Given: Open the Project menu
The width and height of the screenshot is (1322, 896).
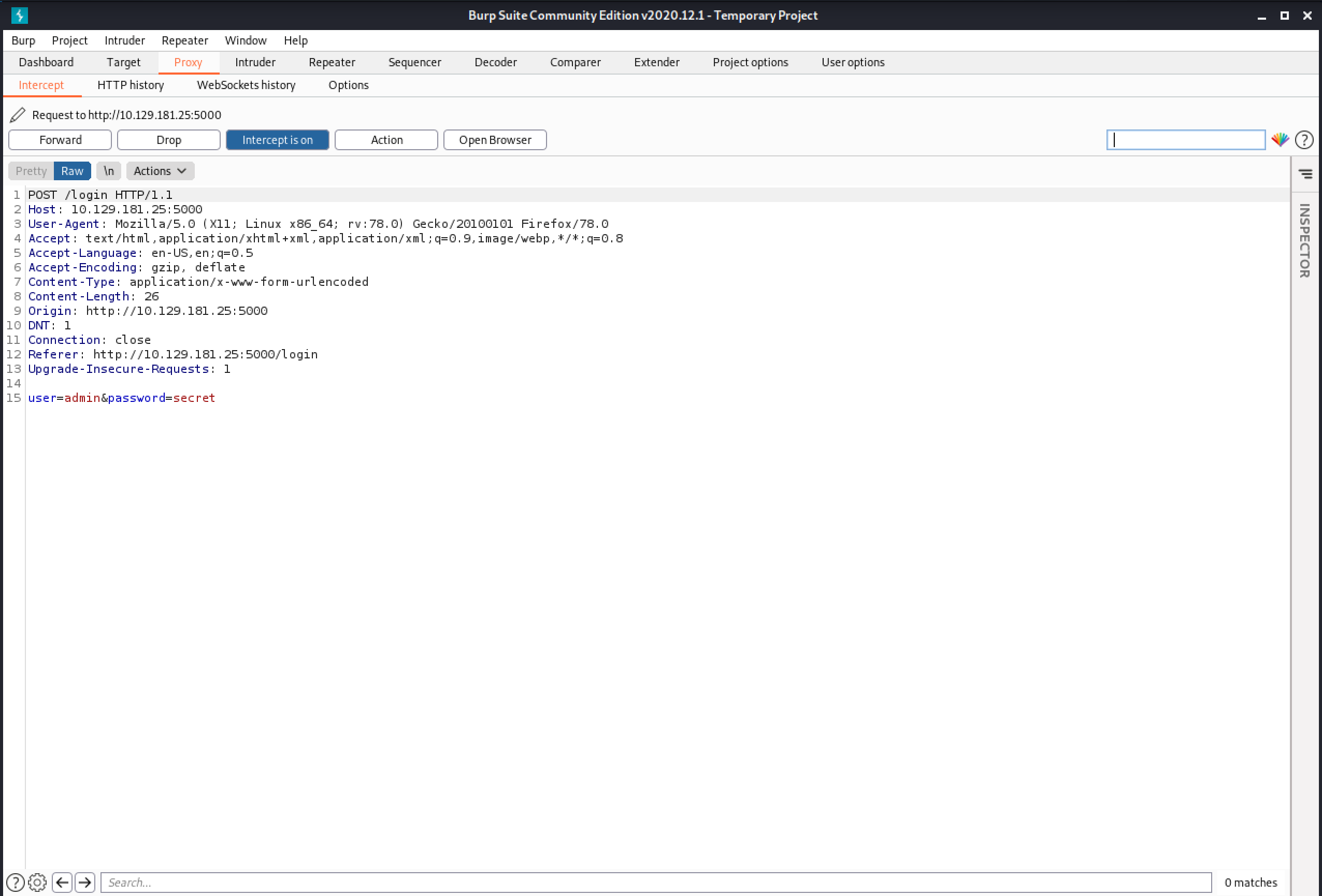Looking at the screenshot, I should [x=69, y=40].
